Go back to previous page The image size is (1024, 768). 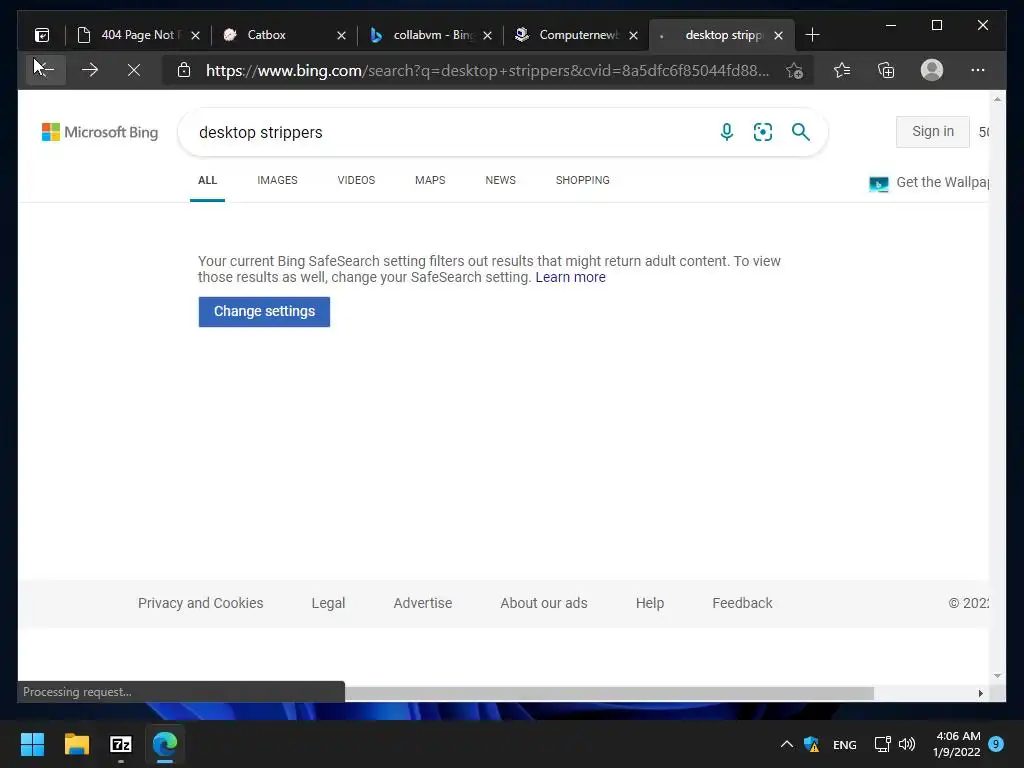(x=46, y=70)
